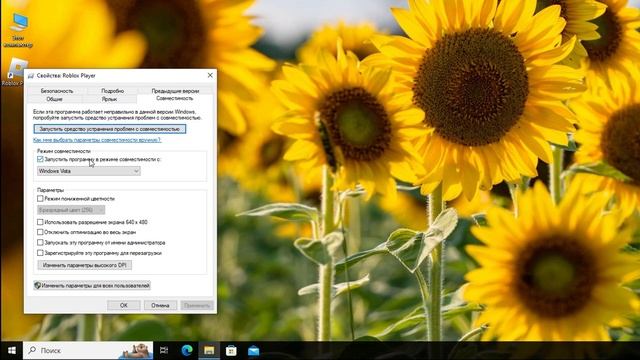
Task: Open Task View from the taskbar
Action: (164, 350)
